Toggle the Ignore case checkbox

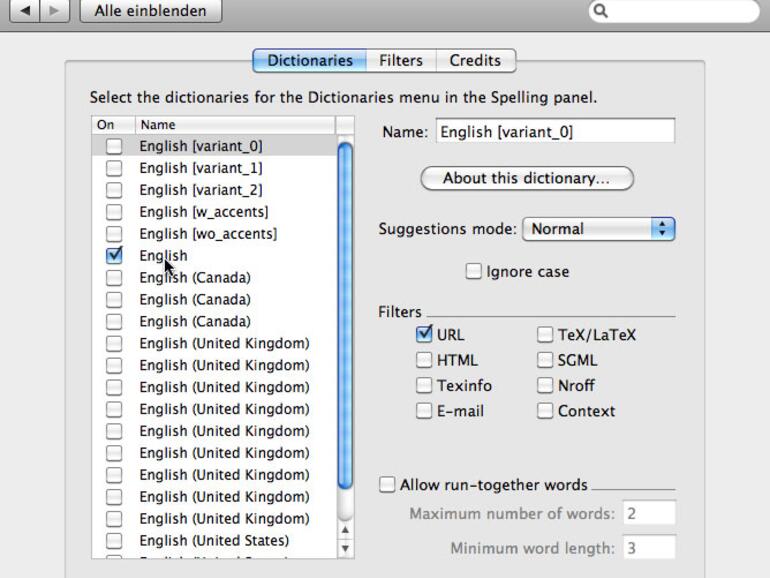coord(473,271)
